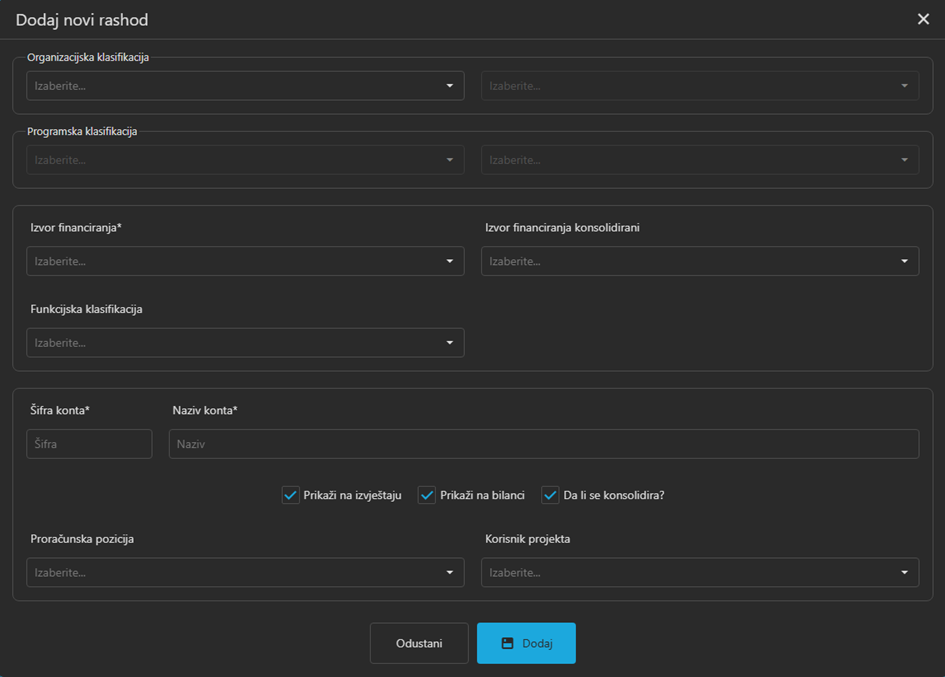Click arrow icon of Korisnik projekta combo

(x=904, y=573)
